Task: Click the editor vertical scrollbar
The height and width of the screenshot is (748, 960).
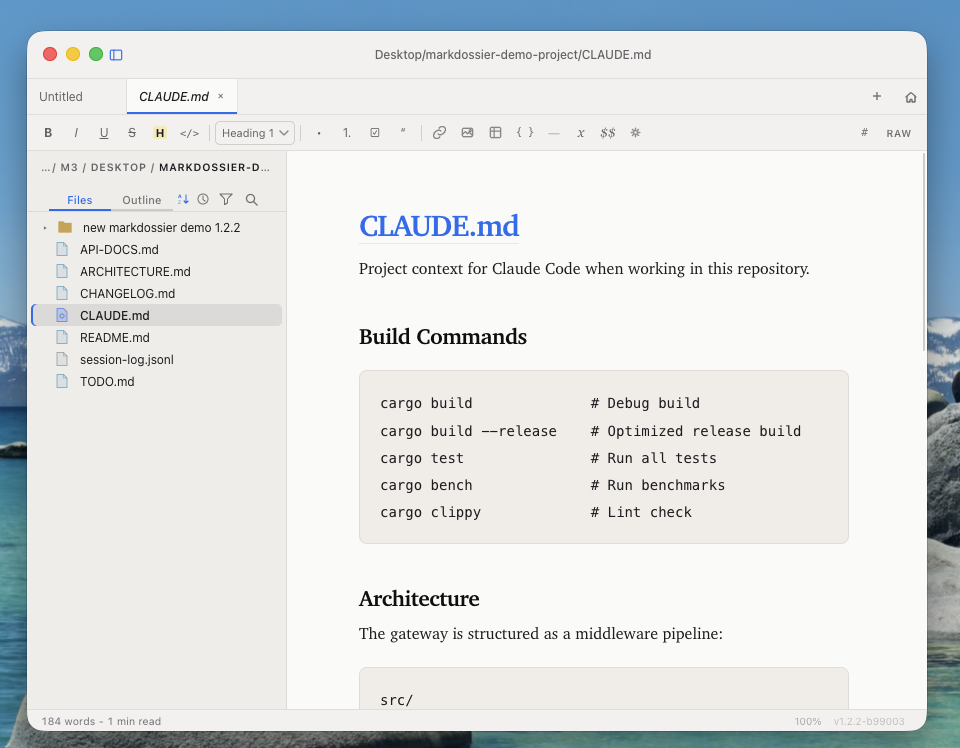Action: click(x=924, y=252)
